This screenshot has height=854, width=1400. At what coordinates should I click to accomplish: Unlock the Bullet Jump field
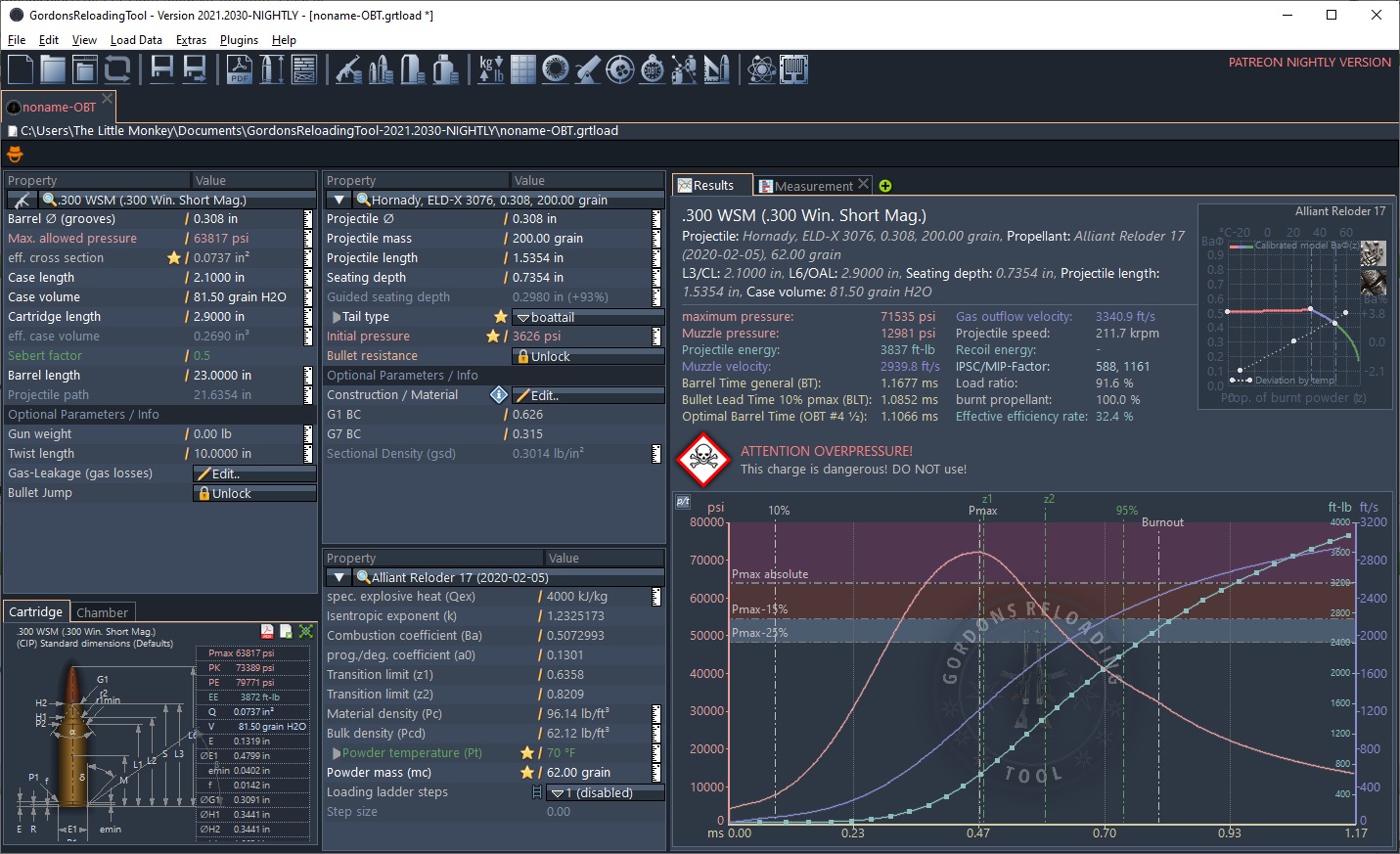[x=254, y=493]
